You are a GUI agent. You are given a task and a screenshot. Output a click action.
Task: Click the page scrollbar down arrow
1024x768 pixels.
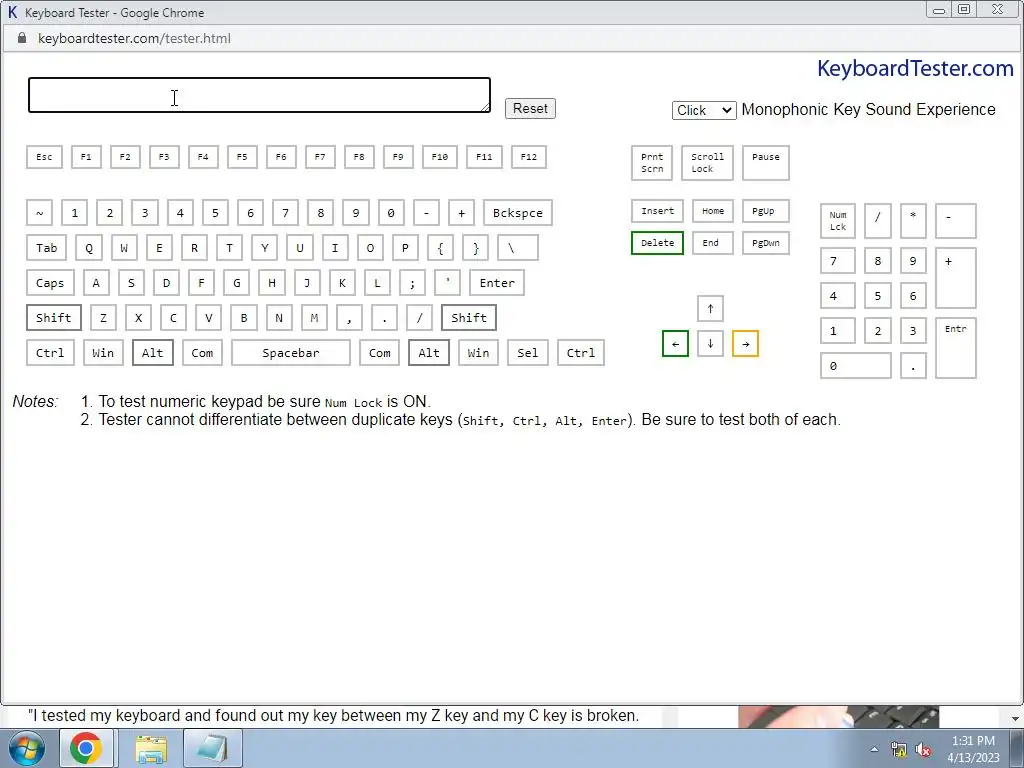point(1016,718)
